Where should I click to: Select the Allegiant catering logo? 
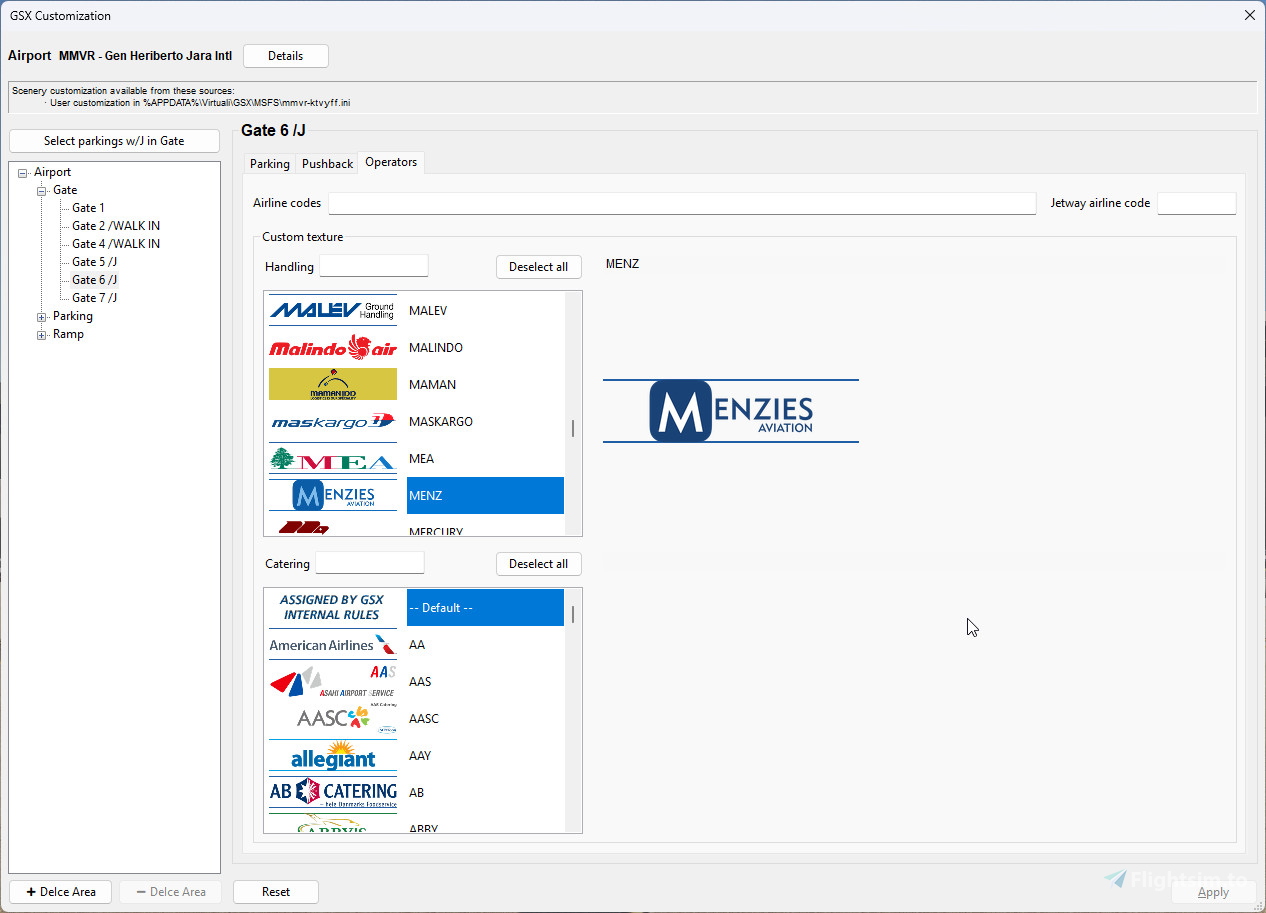point(333,756)
